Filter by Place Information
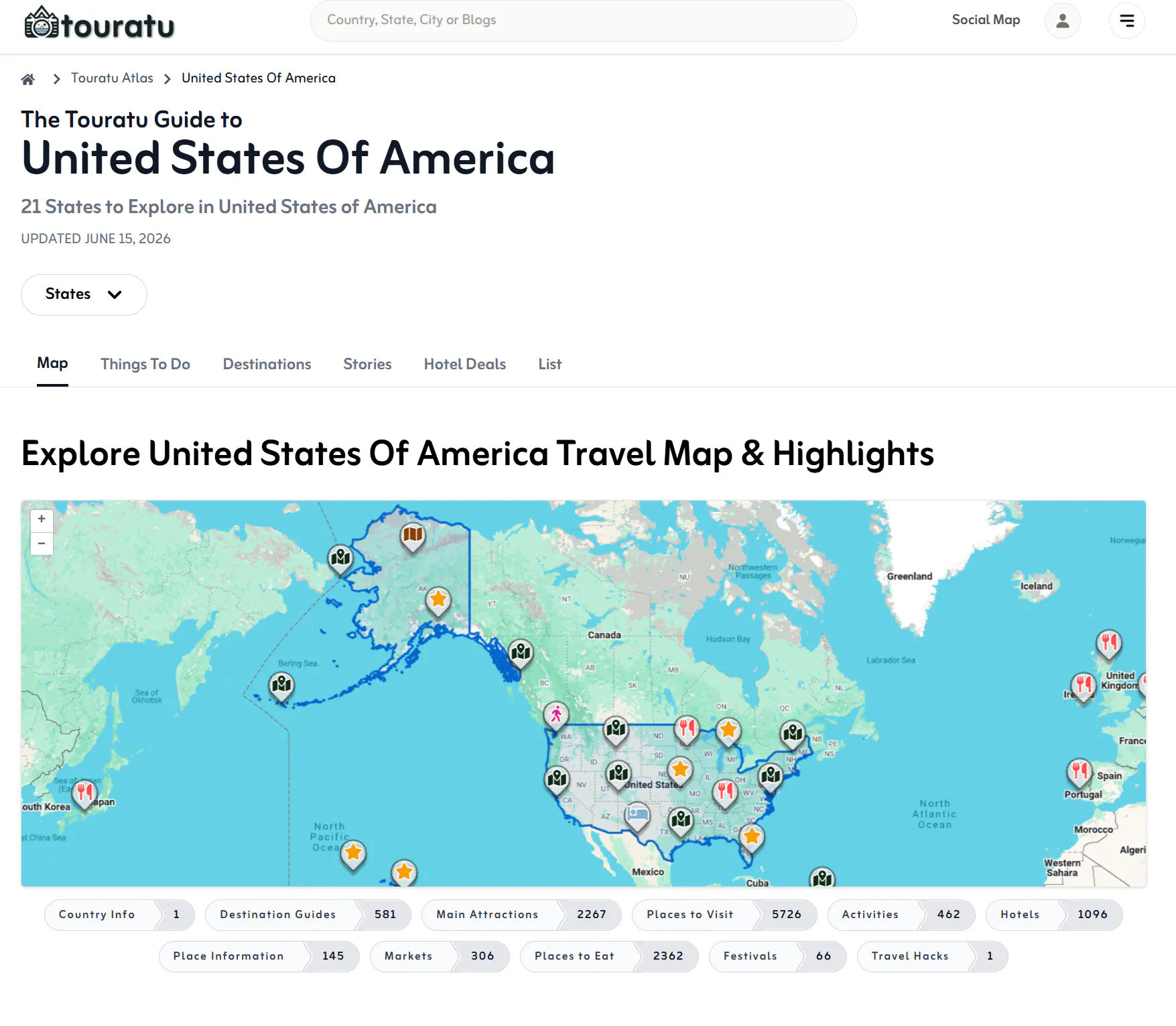This screenshot has width=1176, height=1026. pos(259,956)
